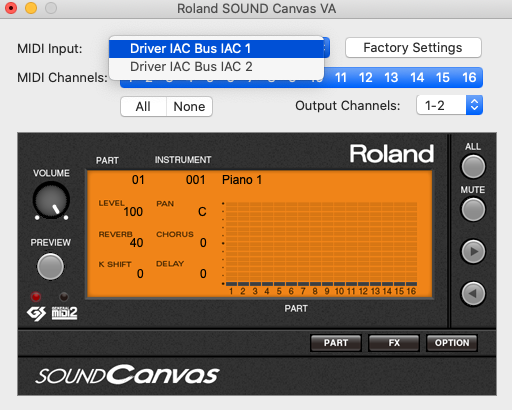
Task: Select Driver IAC Bus IAC 1 input
Action: tap(217, 49)
